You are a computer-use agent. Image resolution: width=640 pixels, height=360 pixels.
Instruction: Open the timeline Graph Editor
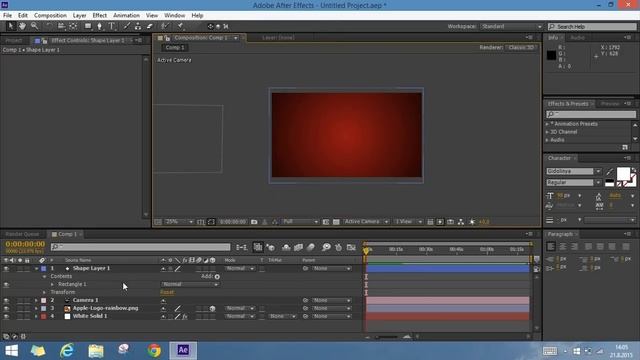351,247
